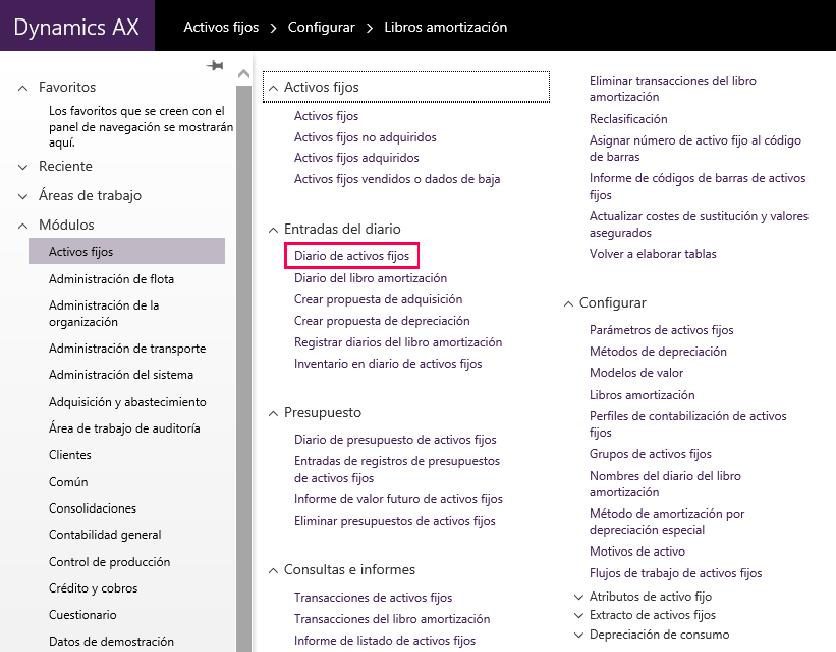Viewport: 836px width, 652px height.
Task: Collapse the Consultas e informes group
Action: point(274,570)
